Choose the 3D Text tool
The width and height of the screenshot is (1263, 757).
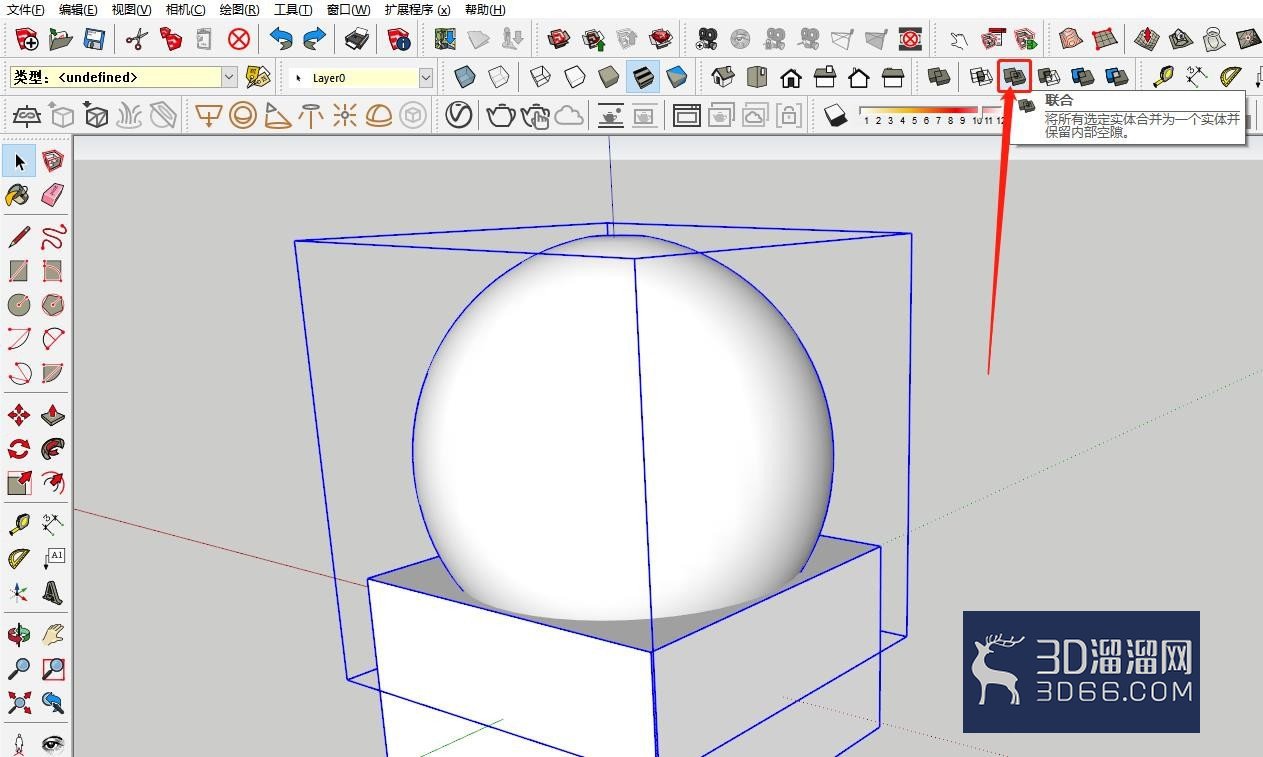53,592
